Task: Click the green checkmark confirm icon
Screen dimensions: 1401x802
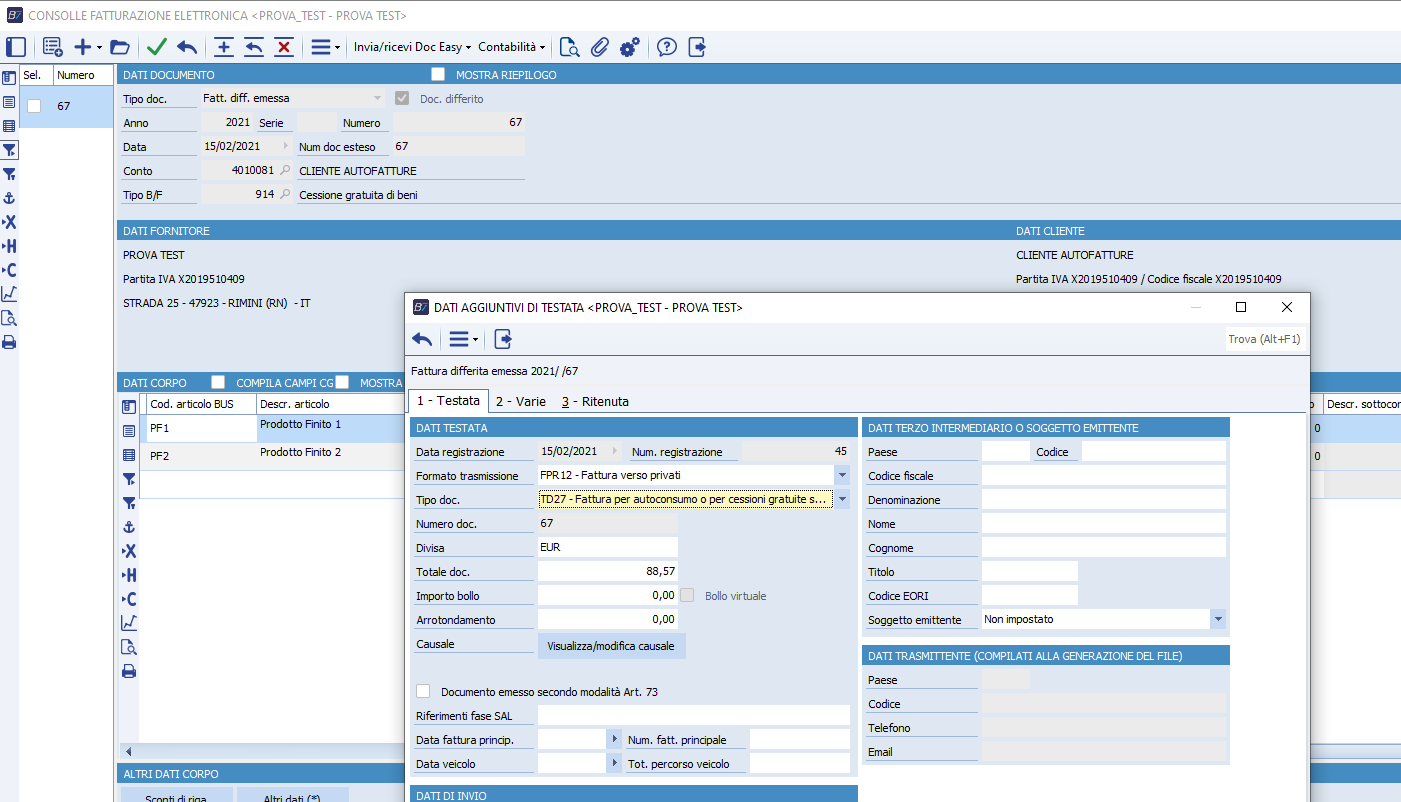Action: pos(156,47)
